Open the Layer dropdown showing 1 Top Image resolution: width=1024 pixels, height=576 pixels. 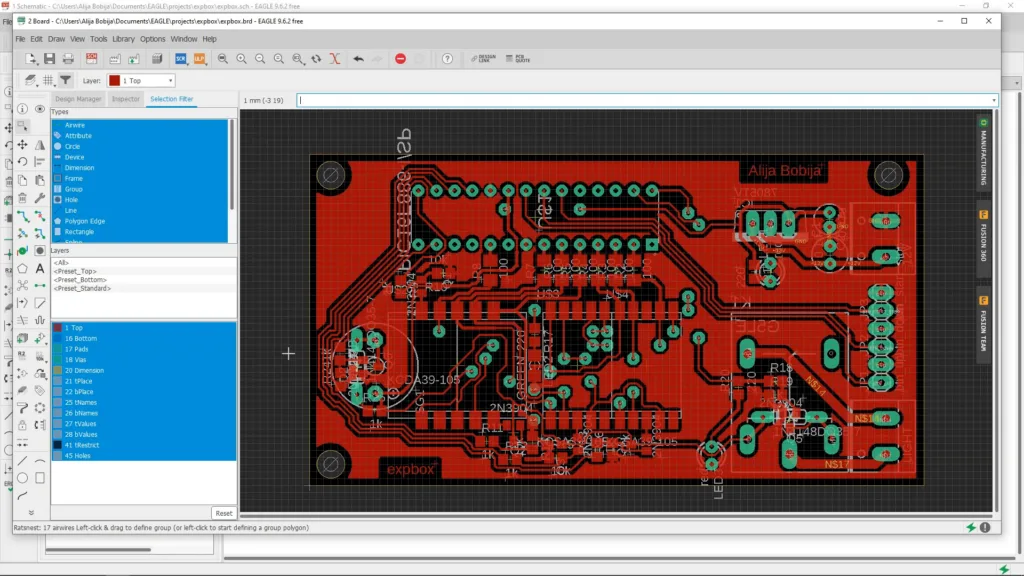(141, 80)
